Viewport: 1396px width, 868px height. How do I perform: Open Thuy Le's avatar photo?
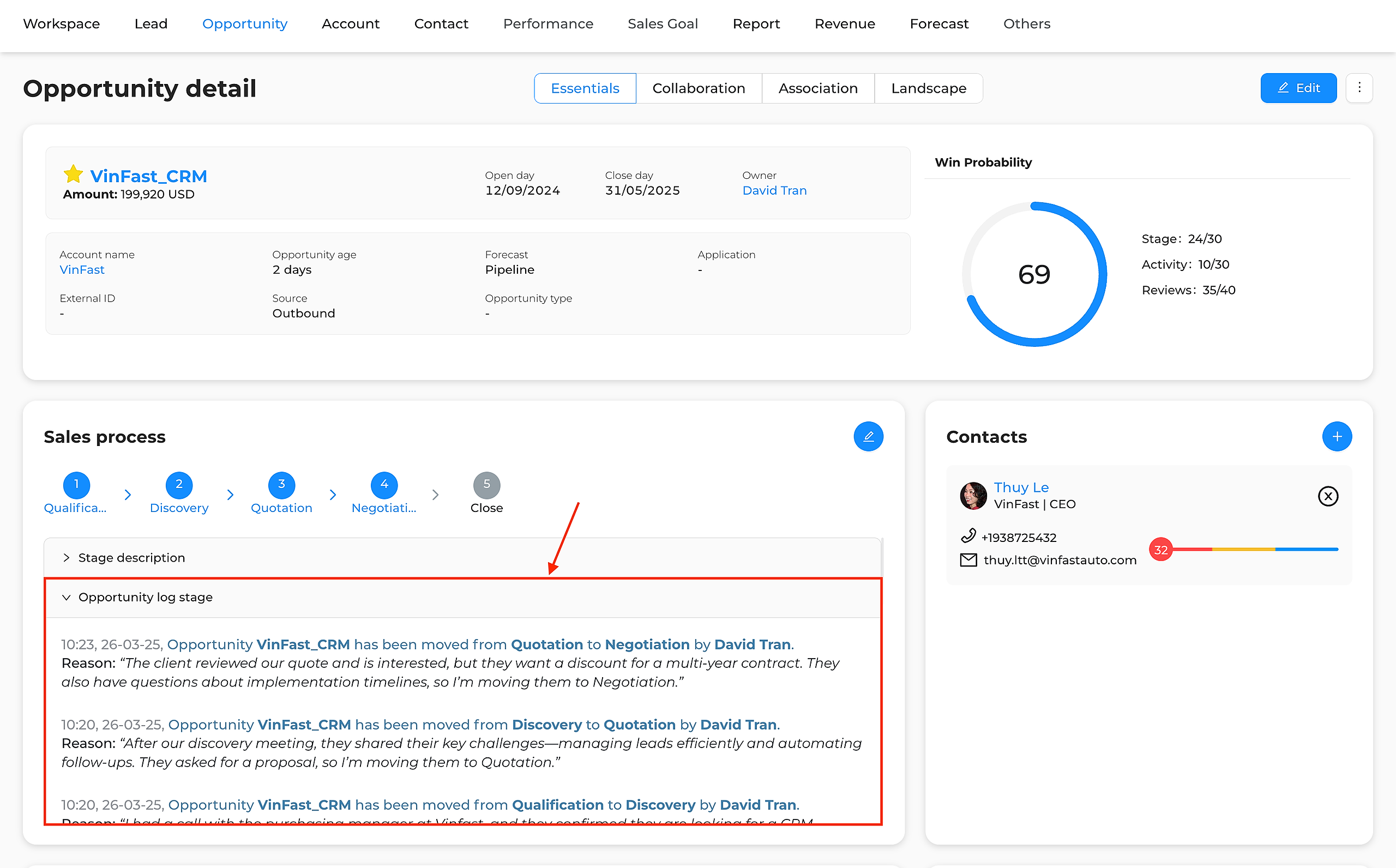pos(973,496)
